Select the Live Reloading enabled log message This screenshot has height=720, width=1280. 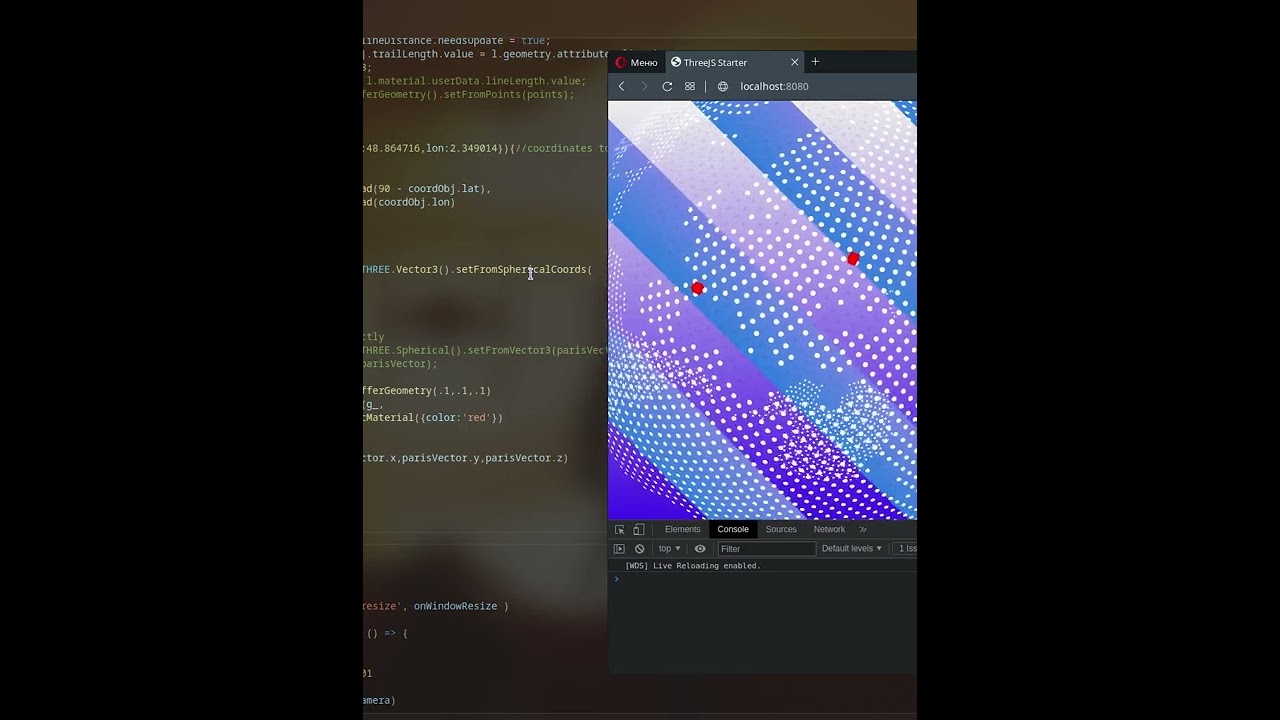pos(693,566)
